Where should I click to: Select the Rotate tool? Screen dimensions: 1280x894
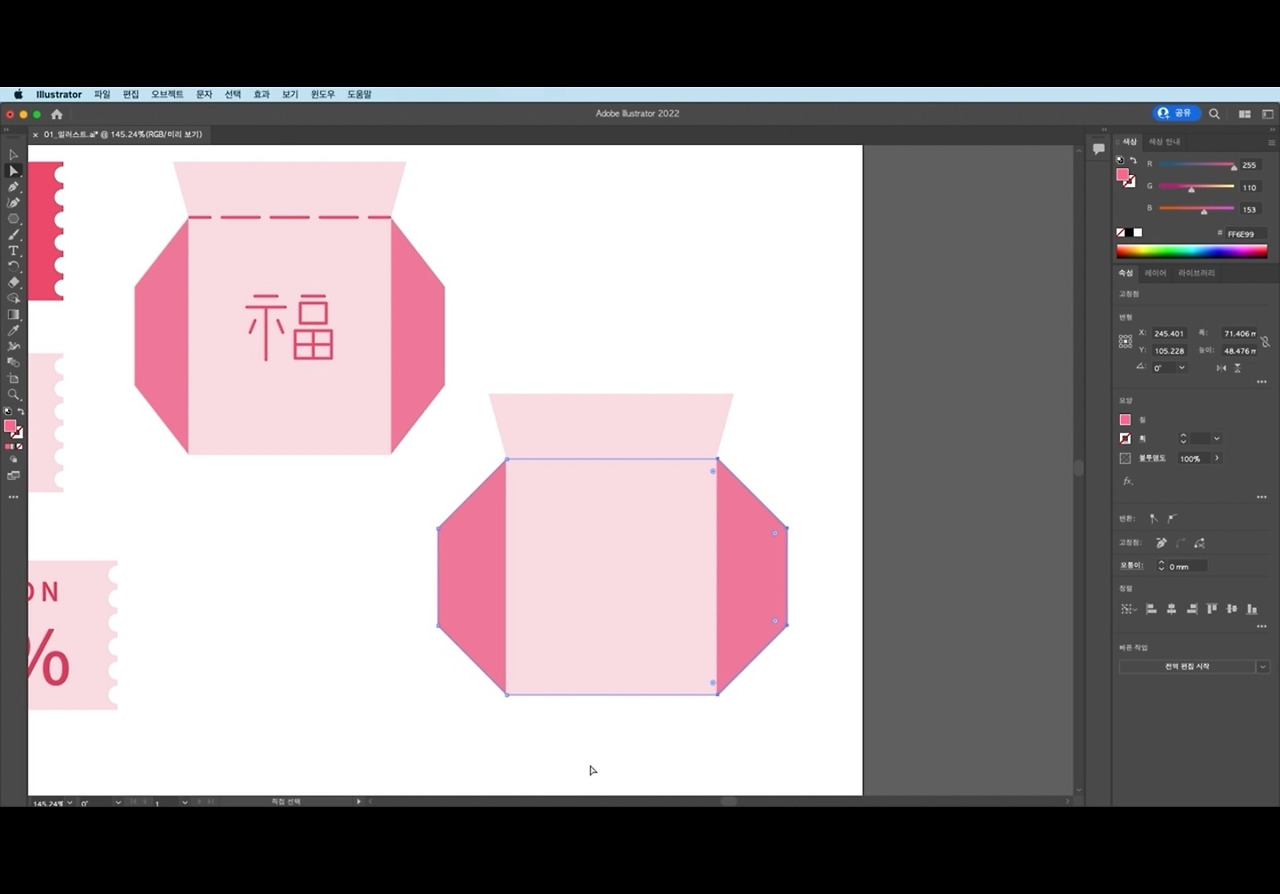(x=13, y=267)
